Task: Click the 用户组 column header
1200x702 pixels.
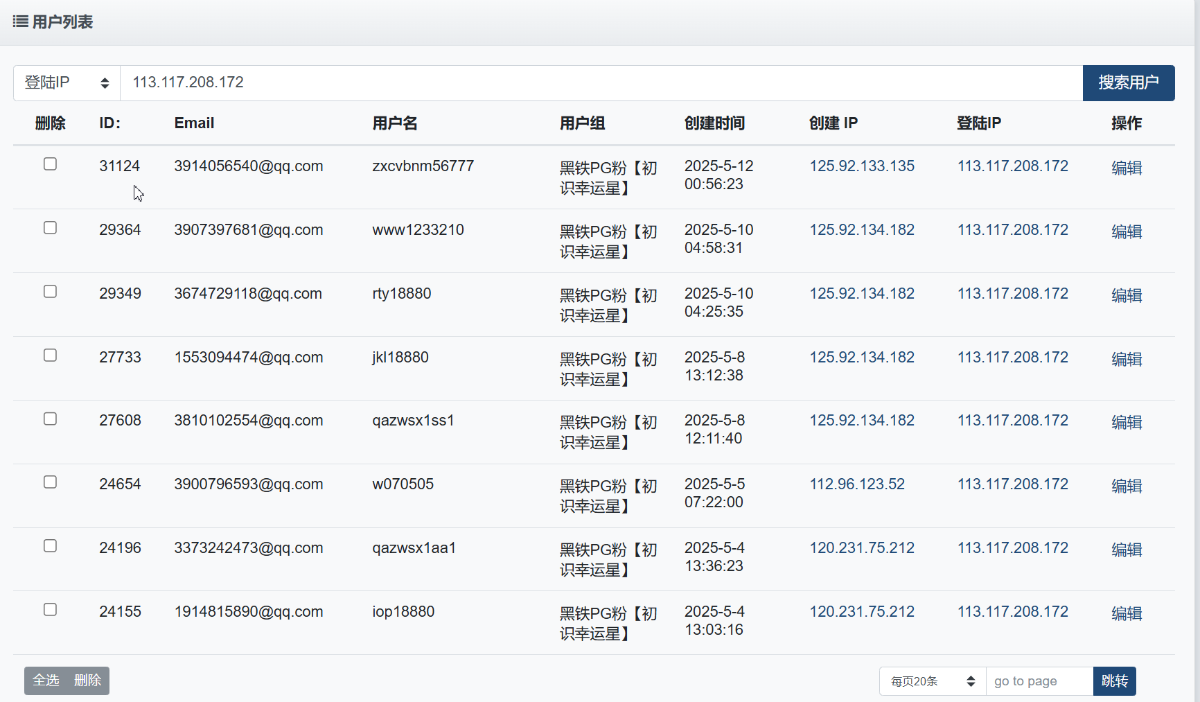Action: tap(582, 124)
